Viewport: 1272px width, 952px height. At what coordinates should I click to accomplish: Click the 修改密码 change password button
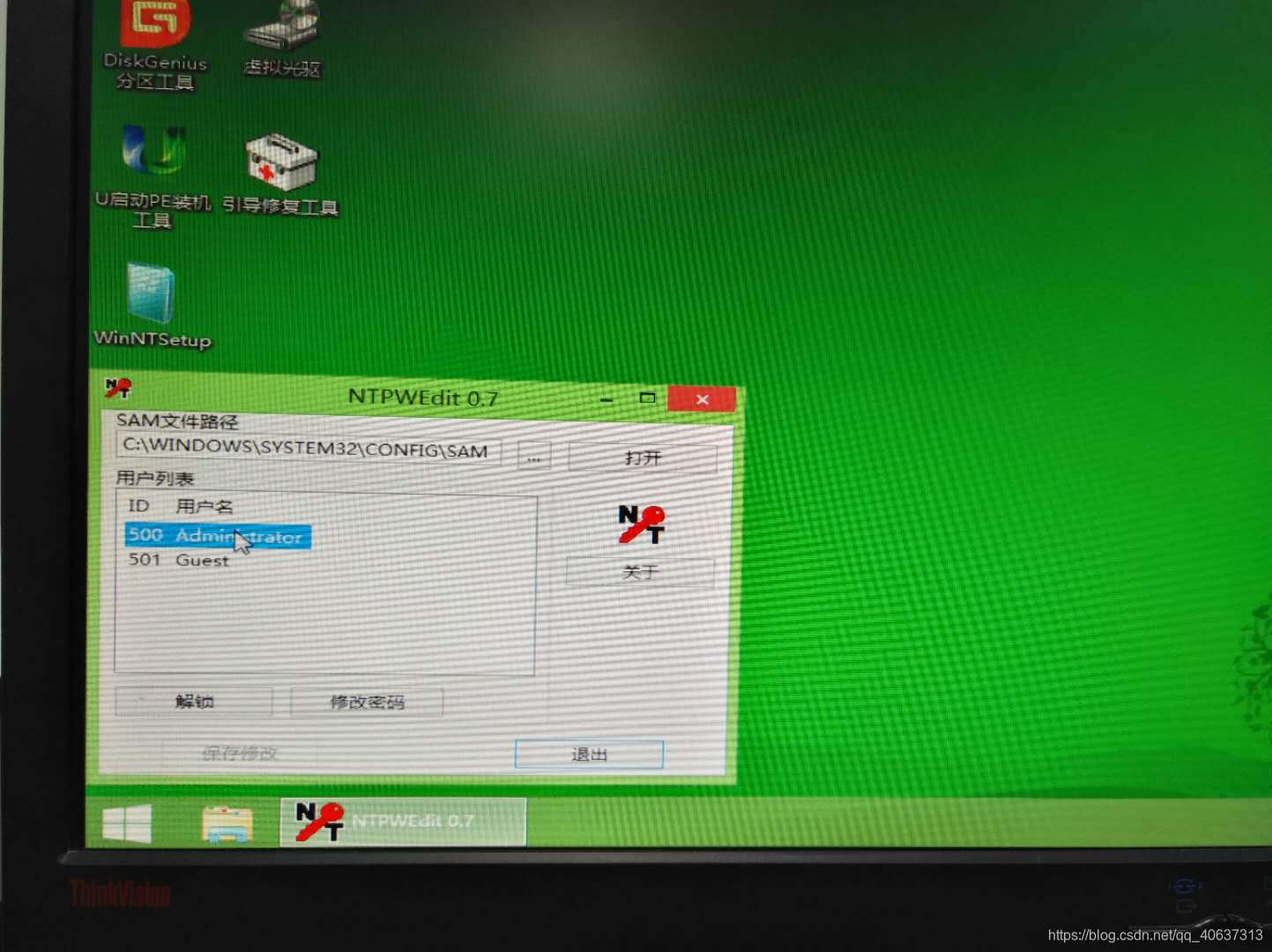[367, 703]
